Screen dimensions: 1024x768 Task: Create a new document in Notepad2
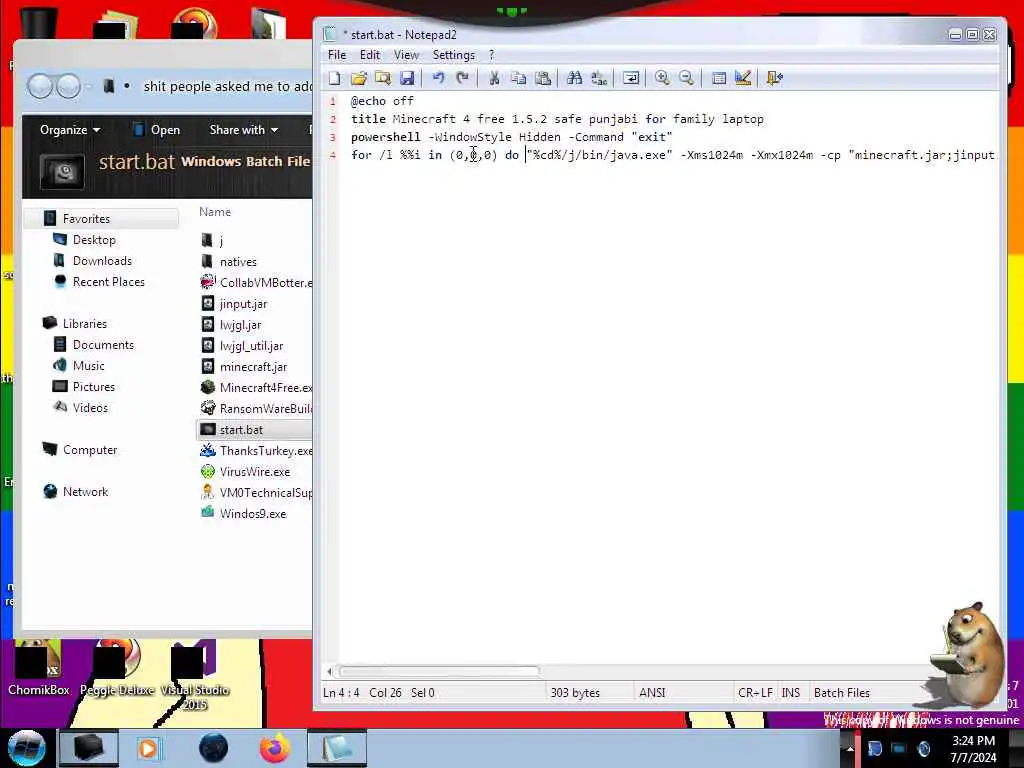[334, 78]
